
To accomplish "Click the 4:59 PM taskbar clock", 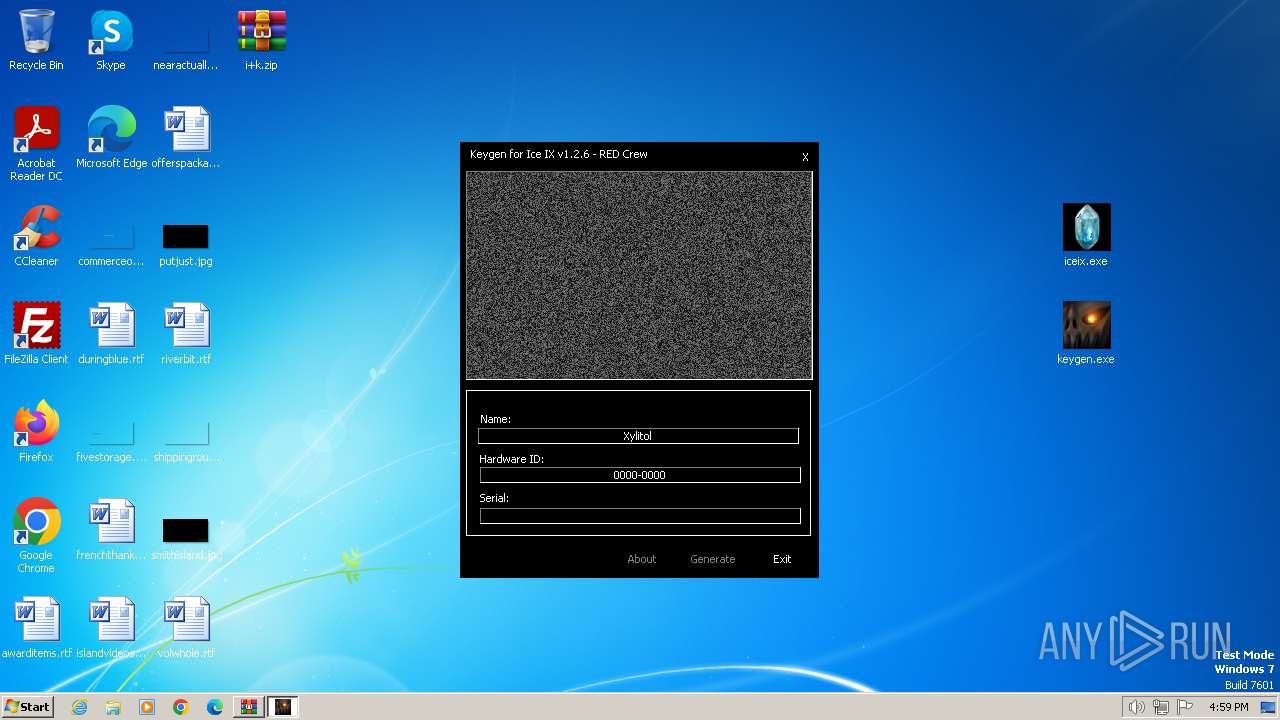I will [x=1228, y=707].
